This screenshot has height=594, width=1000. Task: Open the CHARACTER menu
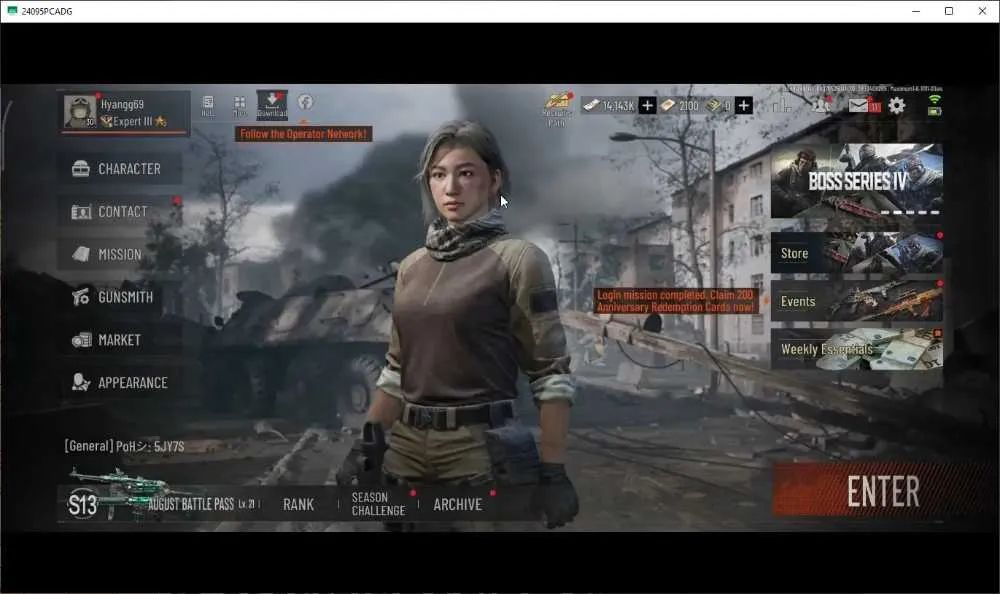[120, 168]
